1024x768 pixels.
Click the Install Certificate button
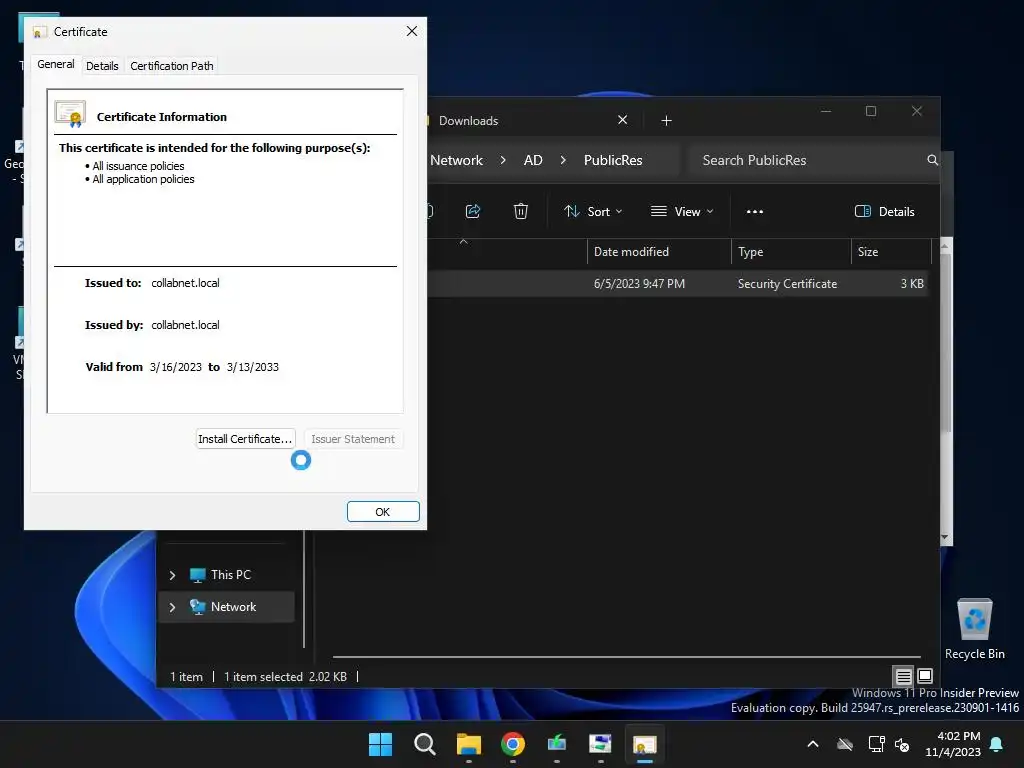click(246, 439)
